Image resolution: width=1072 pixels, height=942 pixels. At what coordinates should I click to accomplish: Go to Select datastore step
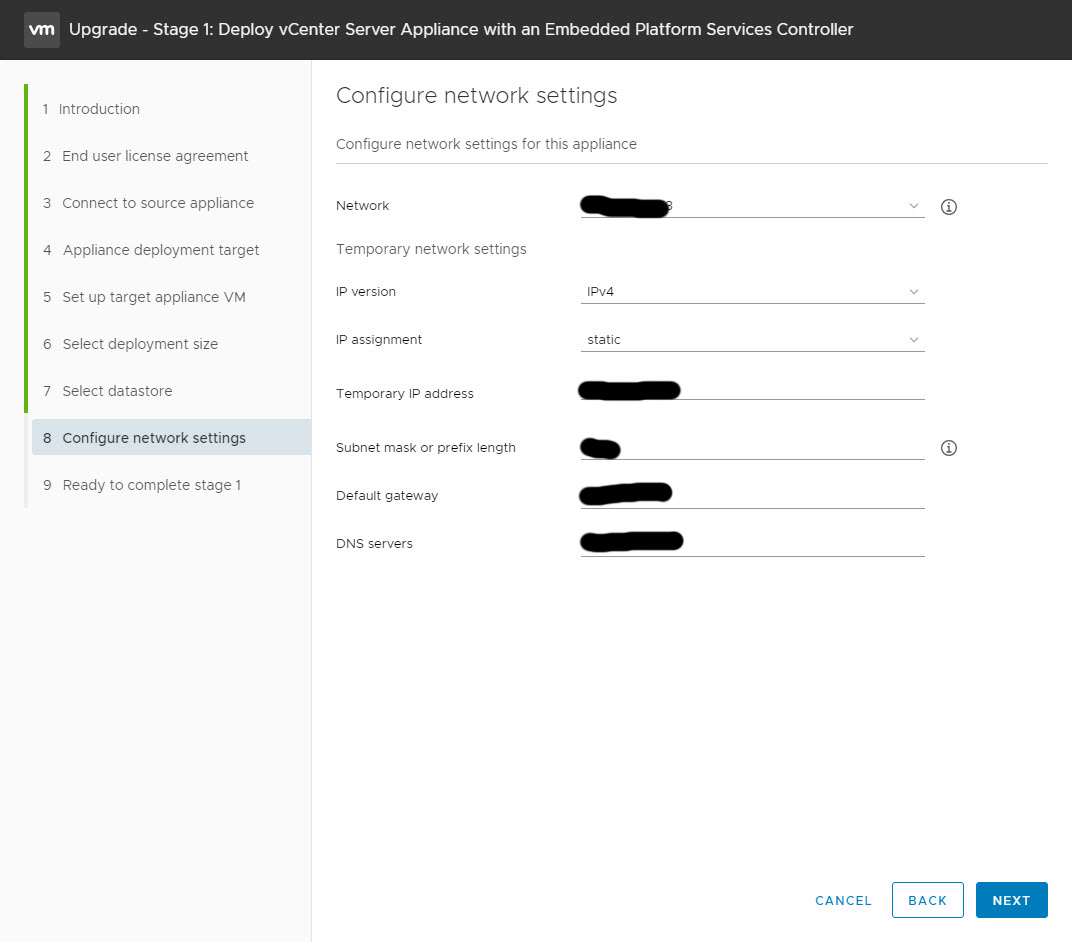click(107, 391)
